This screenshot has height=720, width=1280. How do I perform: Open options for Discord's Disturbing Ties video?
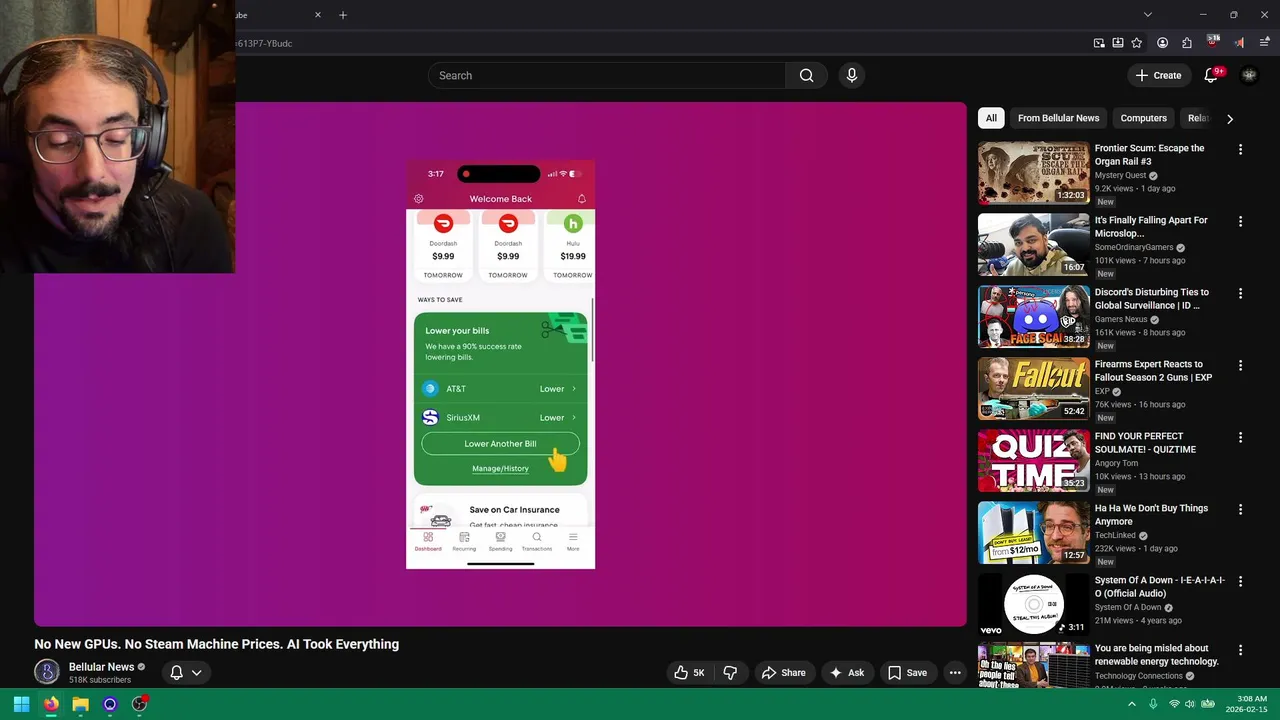[1240, 293]
